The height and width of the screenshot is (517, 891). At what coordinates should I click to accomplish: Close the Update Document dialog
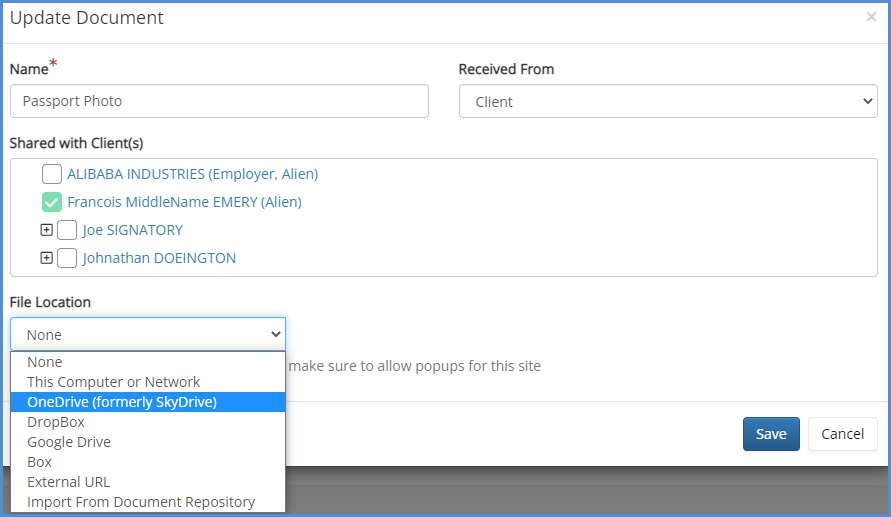tap(871, 17)
